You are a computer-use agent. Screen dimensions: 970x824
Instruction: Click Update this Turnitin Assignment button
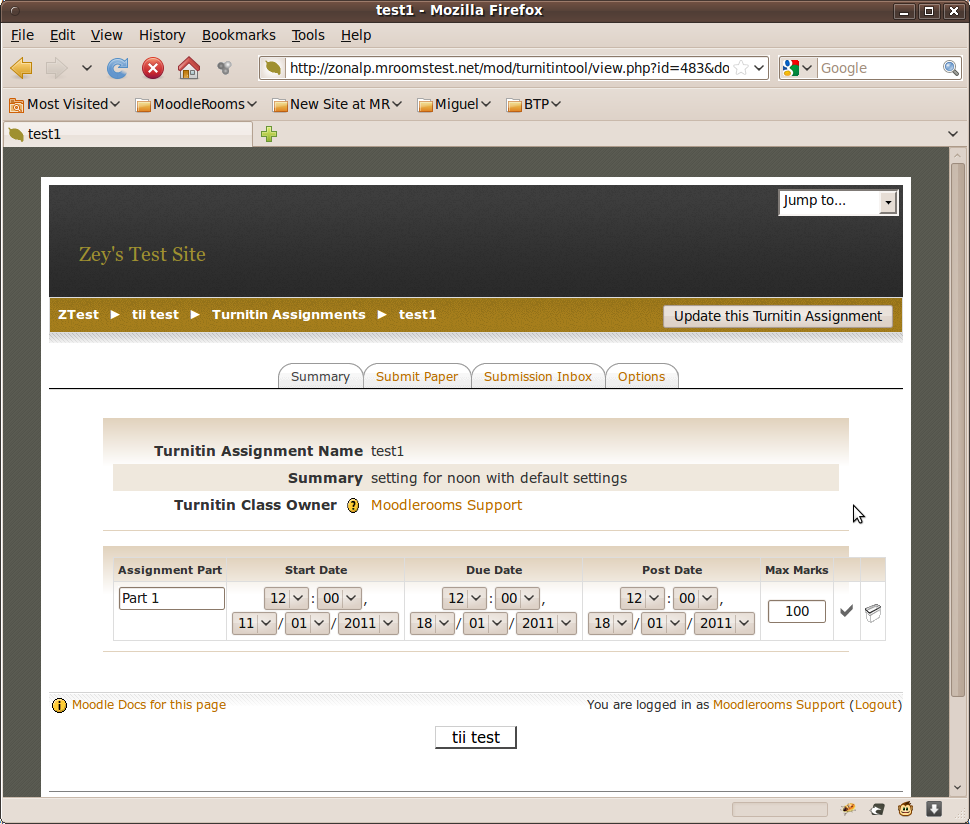(x=778, y=316)
